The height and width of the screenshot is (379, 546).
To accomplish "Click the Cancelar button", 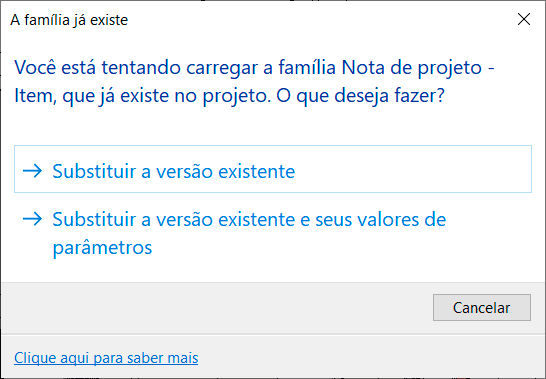I will [x=482, y=307].
